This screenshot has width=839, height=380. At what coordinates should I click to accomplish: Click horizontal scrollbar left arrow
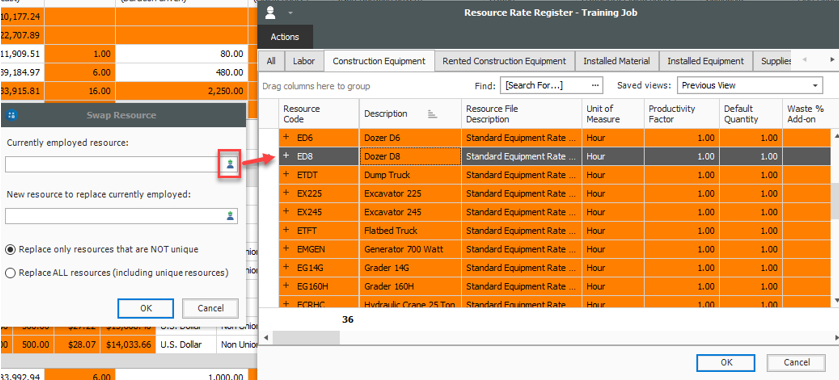[266, 338]
